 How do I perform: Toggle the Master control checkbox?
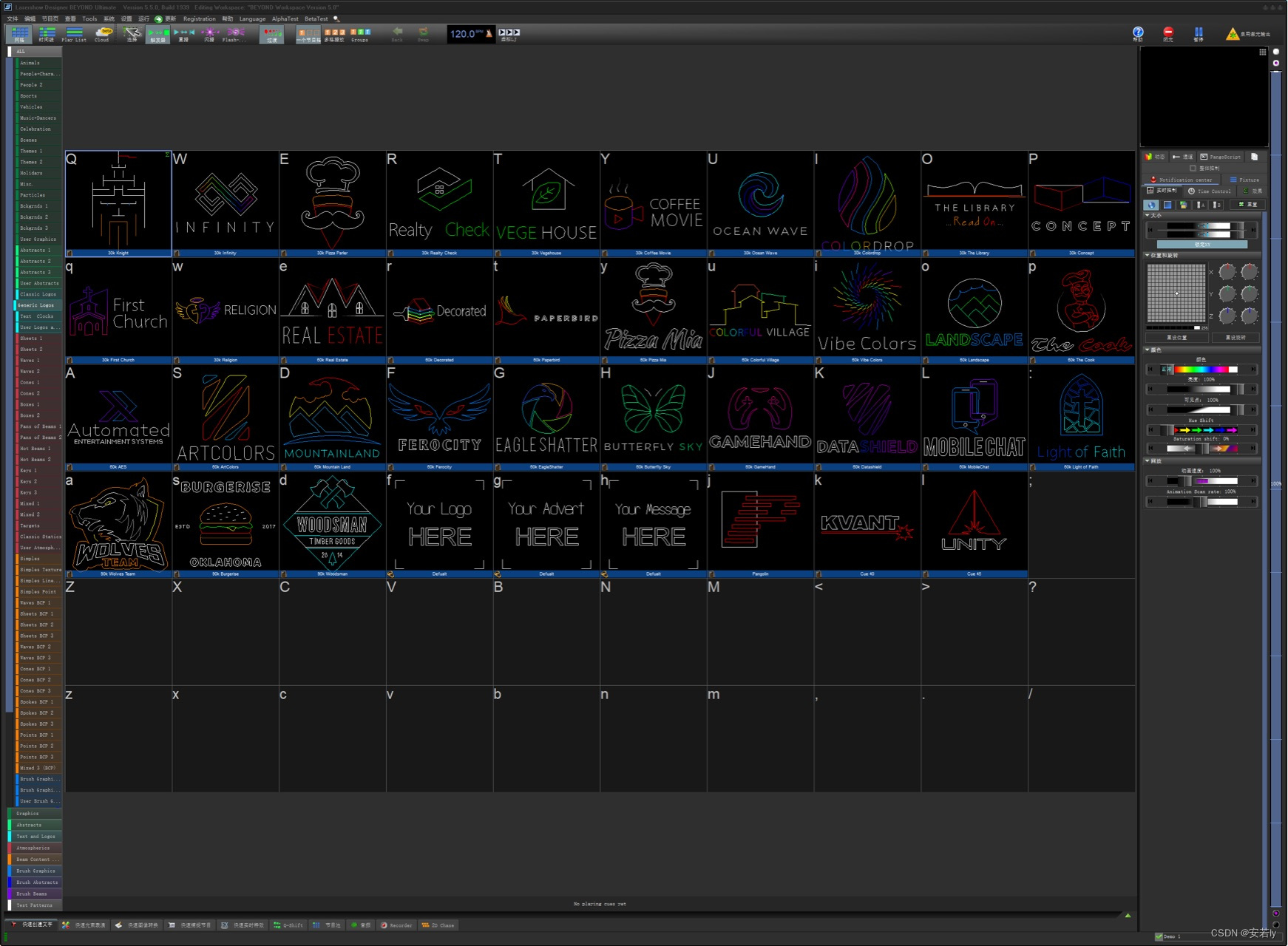[1193, 169]
